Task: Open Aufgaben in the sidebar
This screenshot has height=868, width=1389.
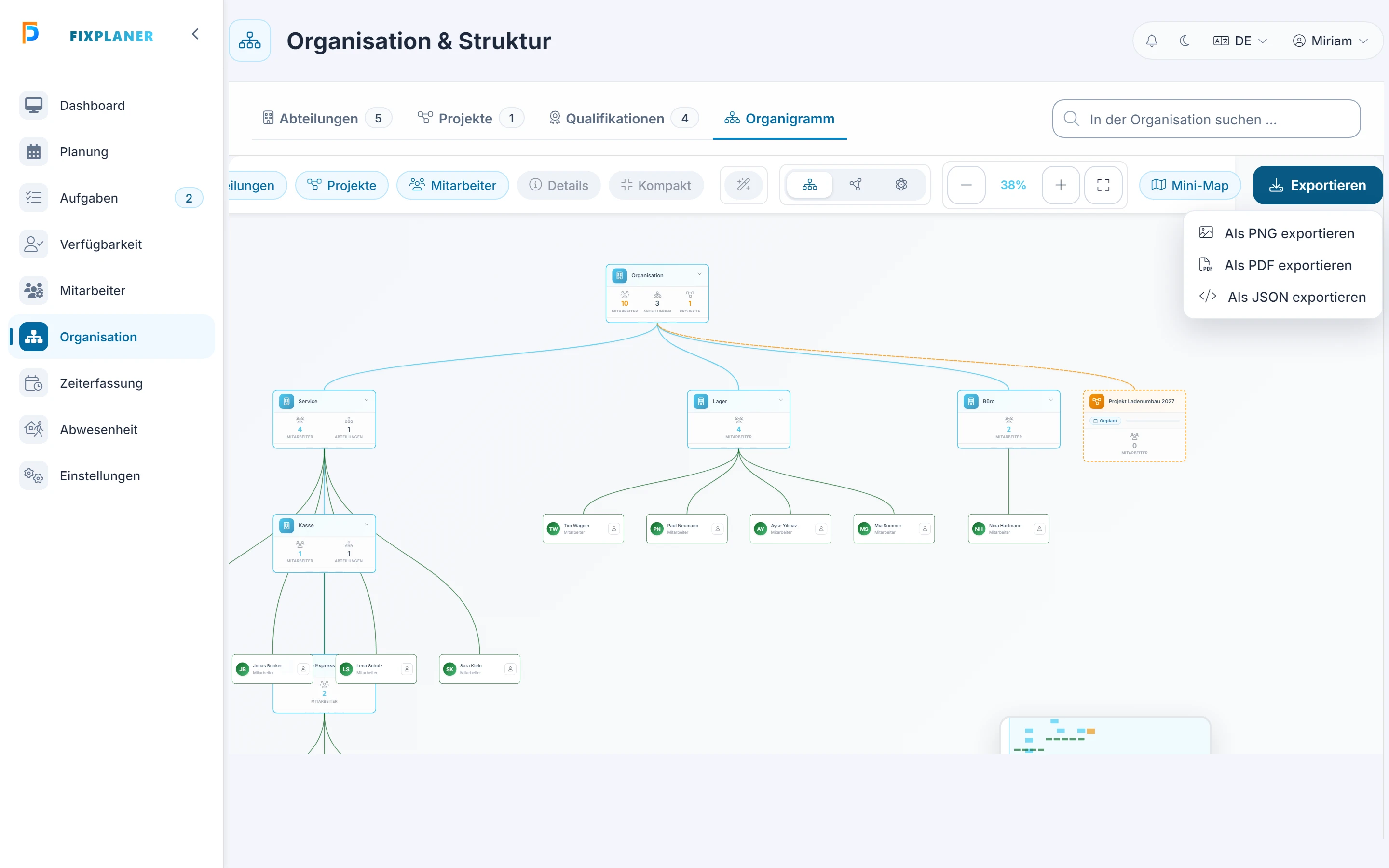Action: (111, 198)
